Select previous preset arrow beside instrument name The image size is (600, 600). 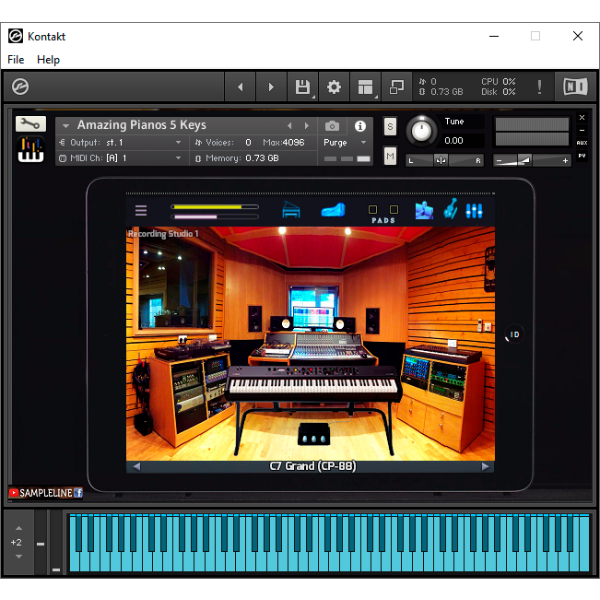[x=290, y=126]
